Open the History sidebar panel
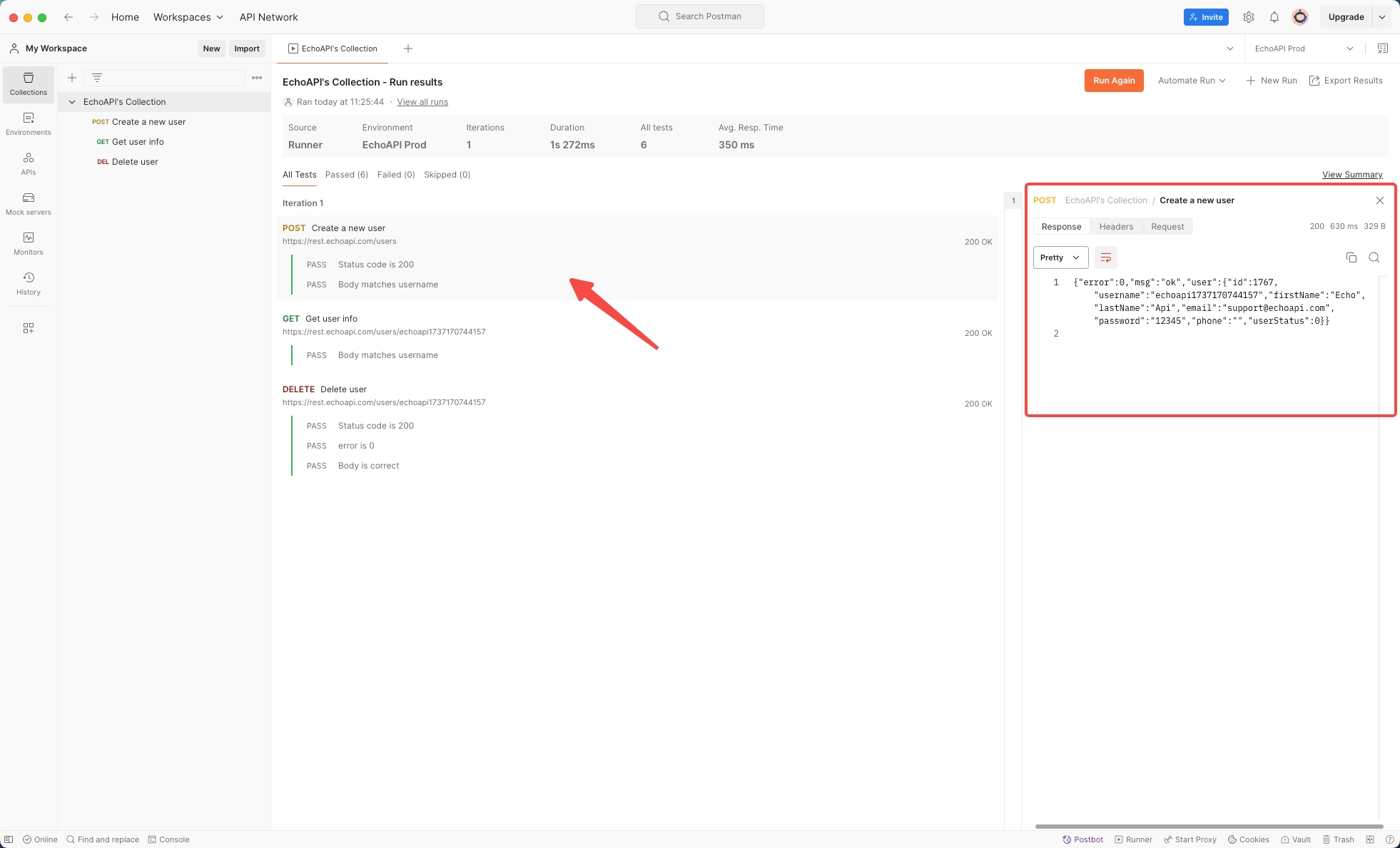 click(29, 284)
